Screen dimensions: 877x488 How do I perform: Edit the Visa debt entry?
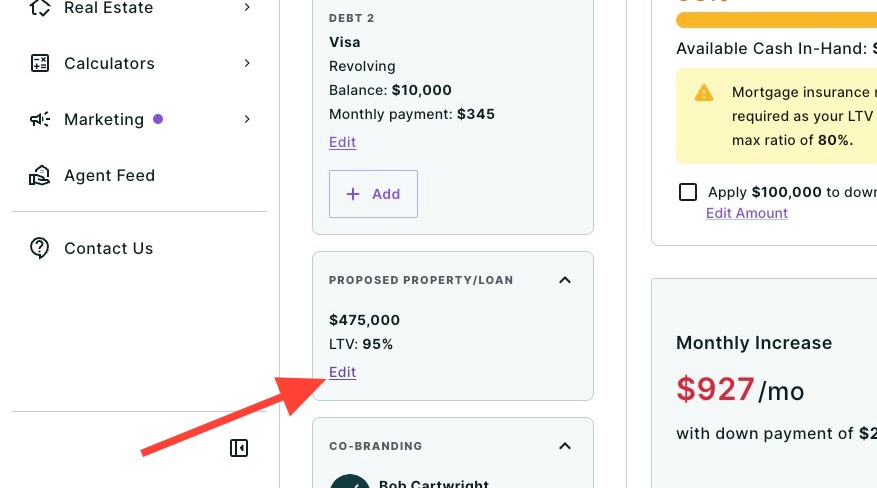[x=342, y=142]
